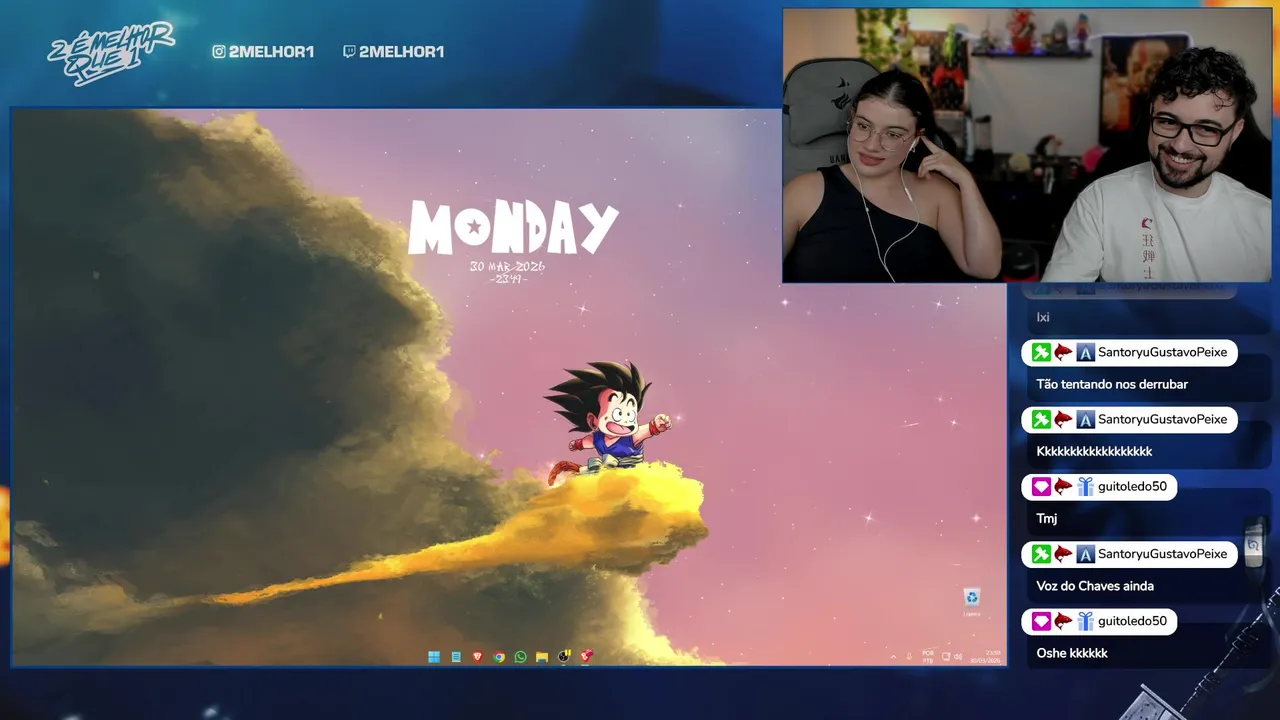Click the "Voz do Chaves ainda" chat message
Screen dimensions: 1280x720
pyautogui.click(x=1095, y=586)
